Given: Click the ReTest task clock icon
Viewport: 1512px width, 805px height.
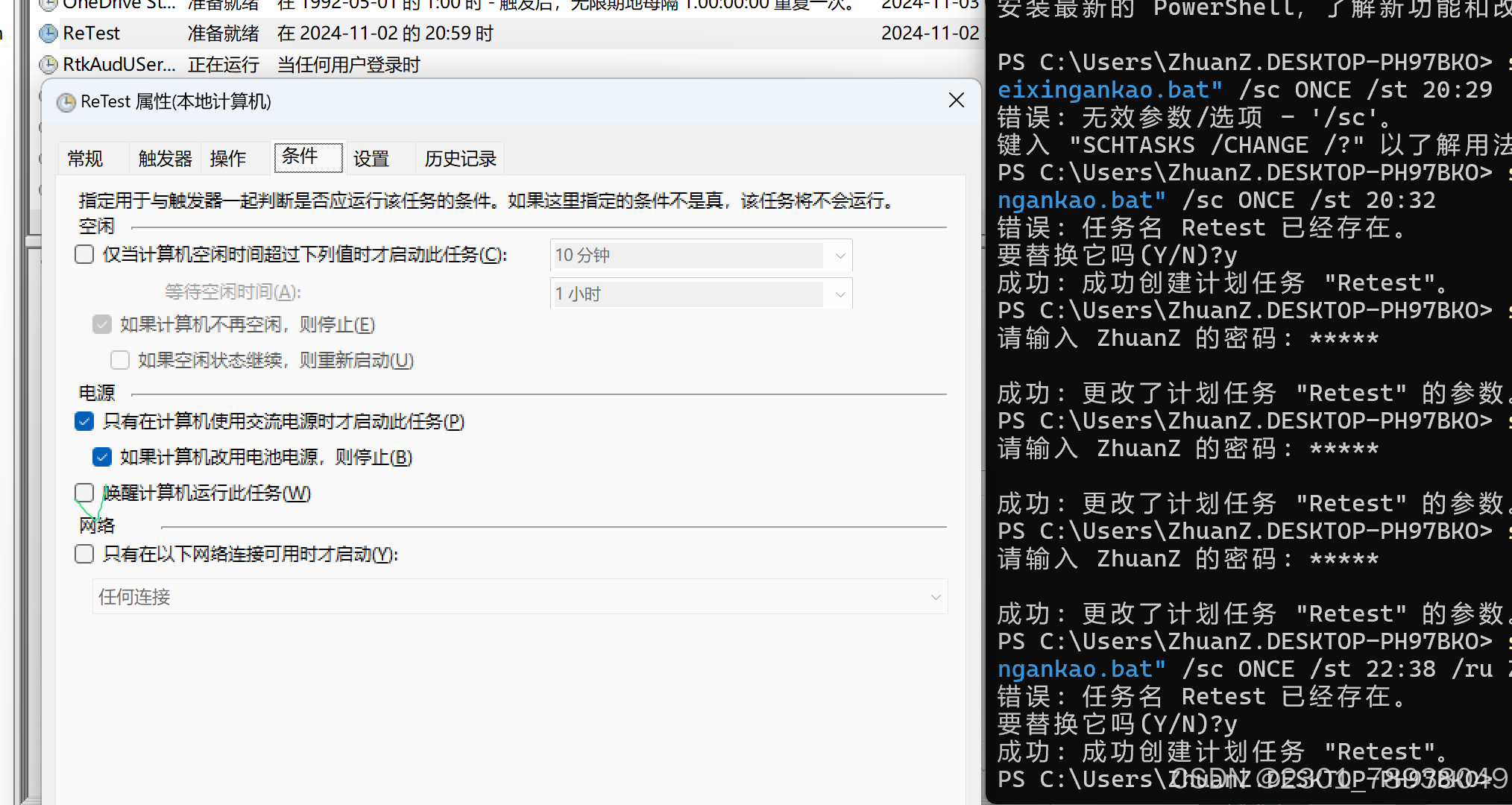Looking at the screenshot, I should 48,34.
